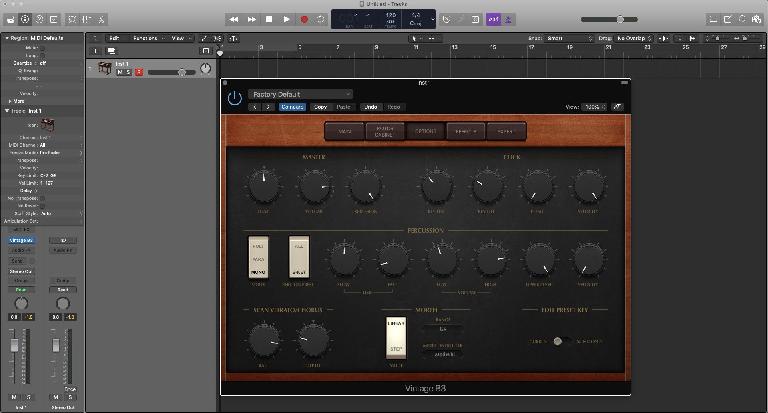Switch to the Rotor Cabinet tab
The height and width of the screenshot is (413, 768).
[384, 131]
